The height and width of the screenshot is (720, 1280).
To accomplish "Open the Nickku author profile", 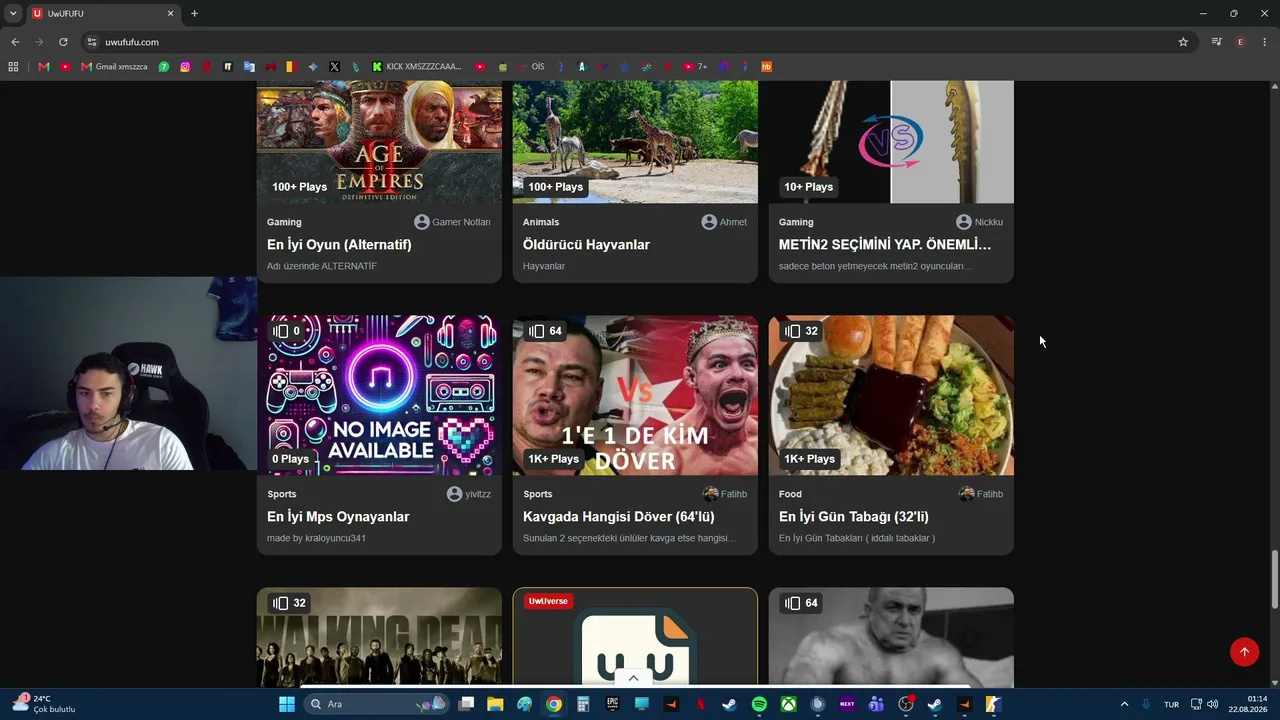I will click(x=980, y=222).
